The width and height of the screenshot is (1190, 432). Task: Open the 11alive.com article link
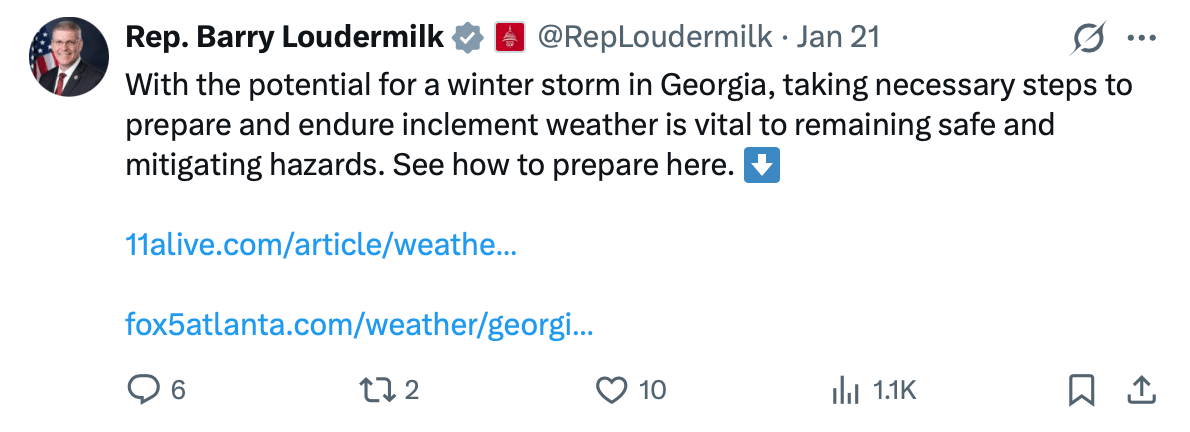click(x=320, y=244)
